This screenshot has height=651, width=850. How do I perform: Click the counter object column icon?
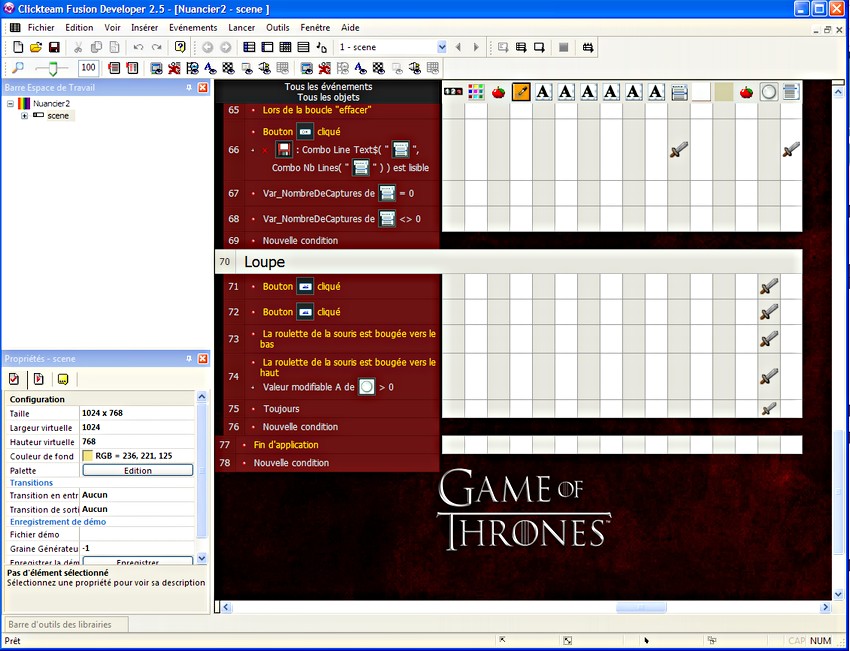[x=453, y=92]
